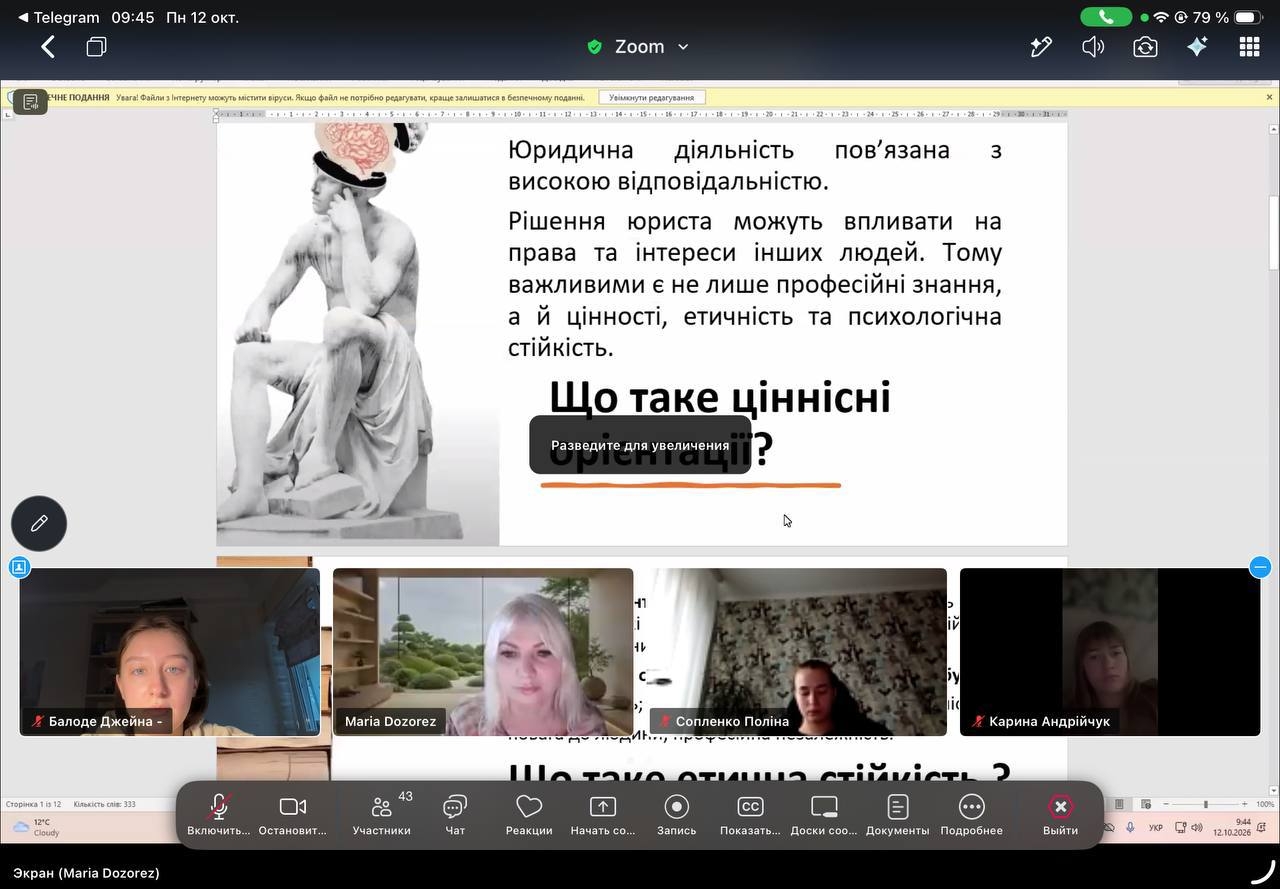Click 'Сторінка 1 із 12' page indicator

34,804
